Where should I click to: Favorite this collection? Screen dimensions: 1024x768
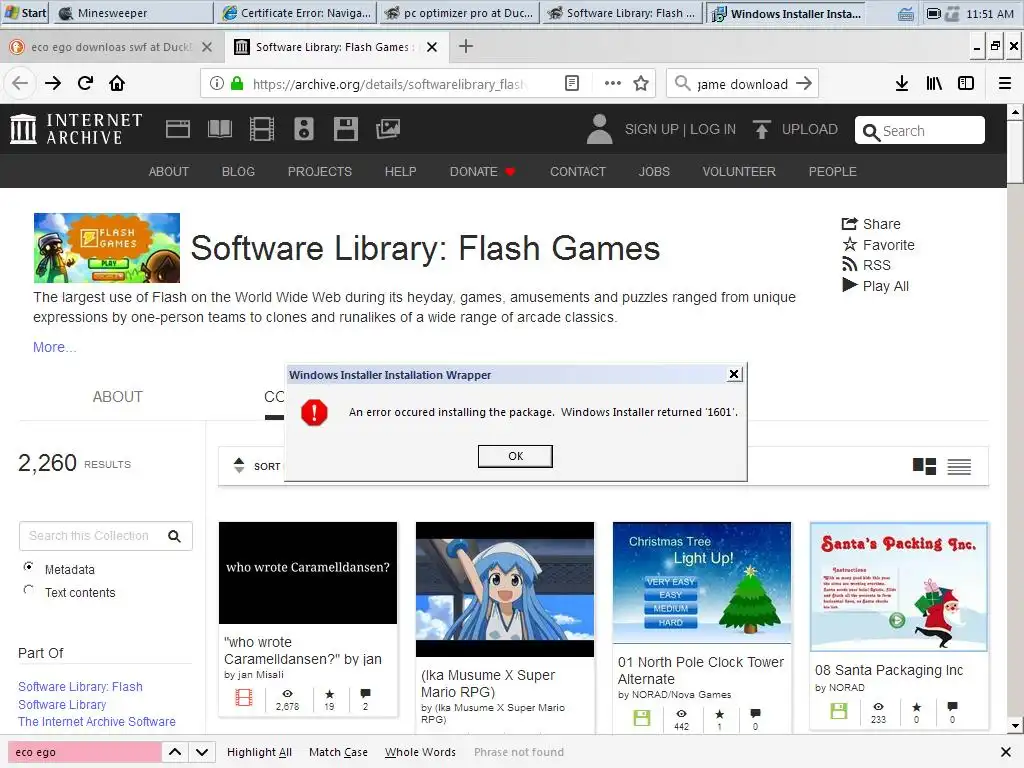878,245
